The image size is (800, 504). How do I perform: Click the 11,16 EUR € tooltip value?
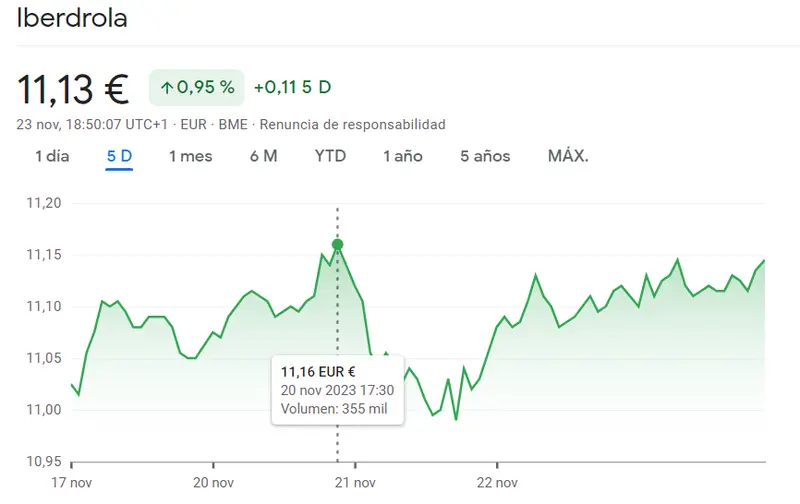pyautogui.click(x=318, y=372)
